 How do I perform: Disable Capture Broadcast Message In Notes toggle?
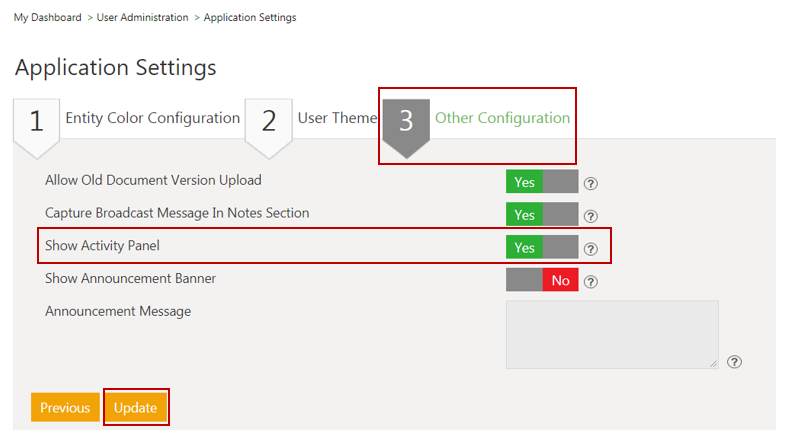point(542,215)
